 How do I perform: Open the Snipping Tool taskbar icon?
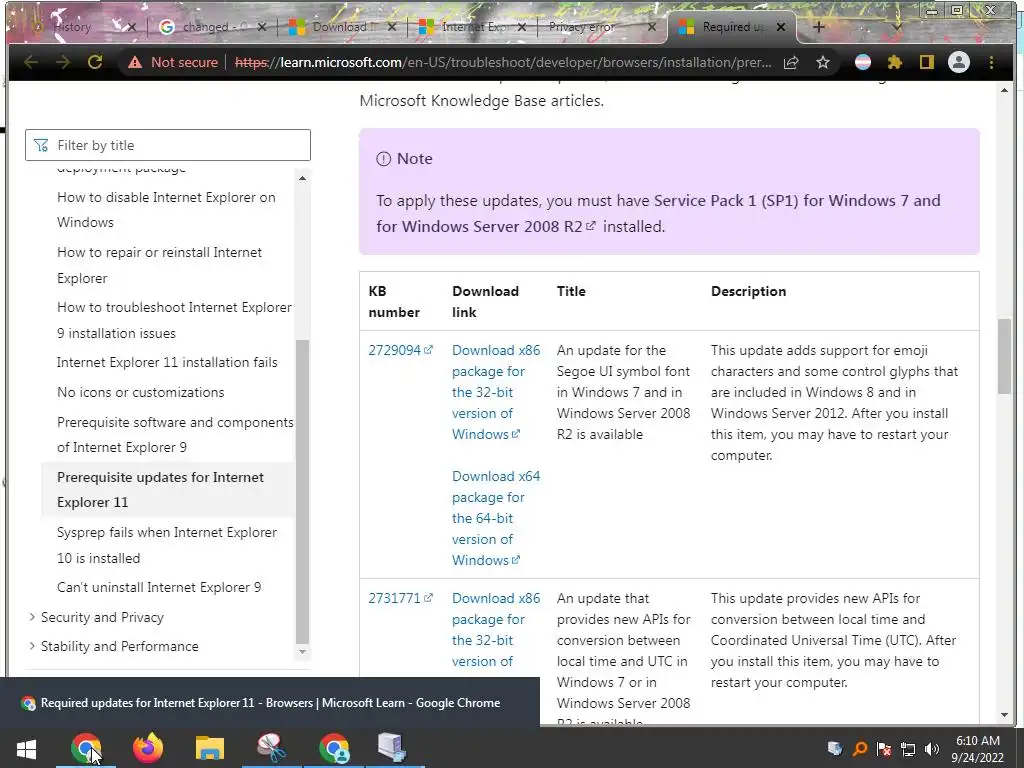[x=272, y=748]
